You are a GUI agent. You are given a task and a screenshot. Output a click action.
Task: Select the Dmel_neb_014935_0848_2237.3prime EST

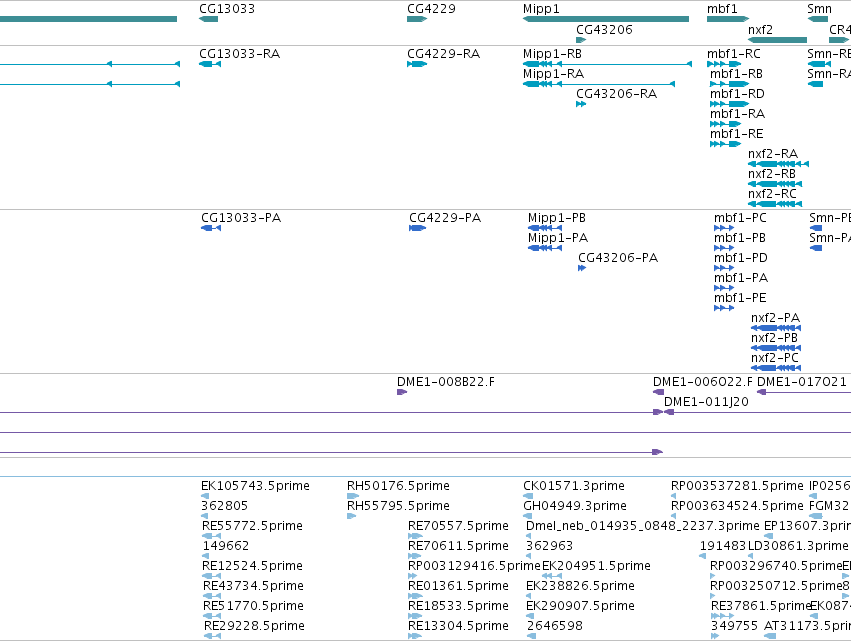(x=643, y=526)
